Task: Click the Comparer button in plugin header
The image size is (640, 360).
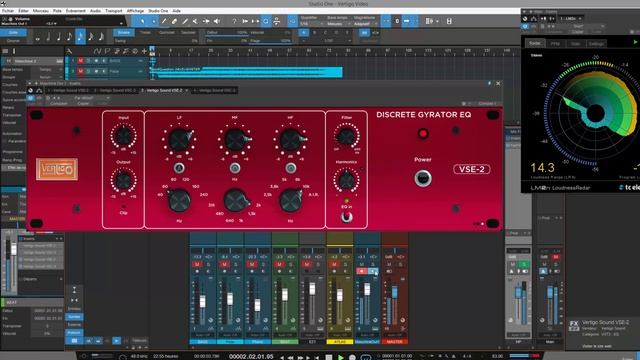Action: pos(59,104)
